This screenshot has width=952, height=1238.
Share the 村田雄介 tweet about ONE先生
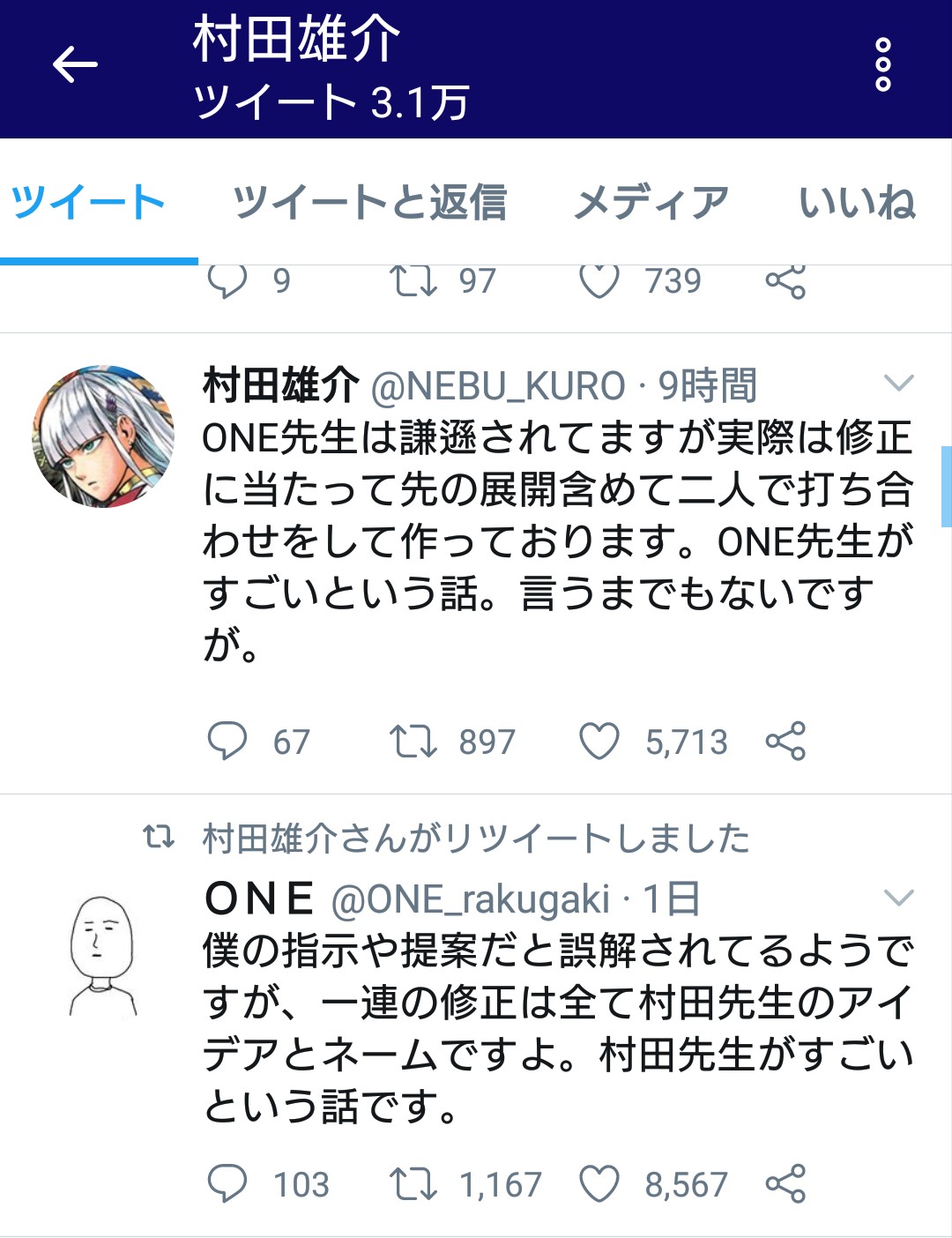pos(785,741)
